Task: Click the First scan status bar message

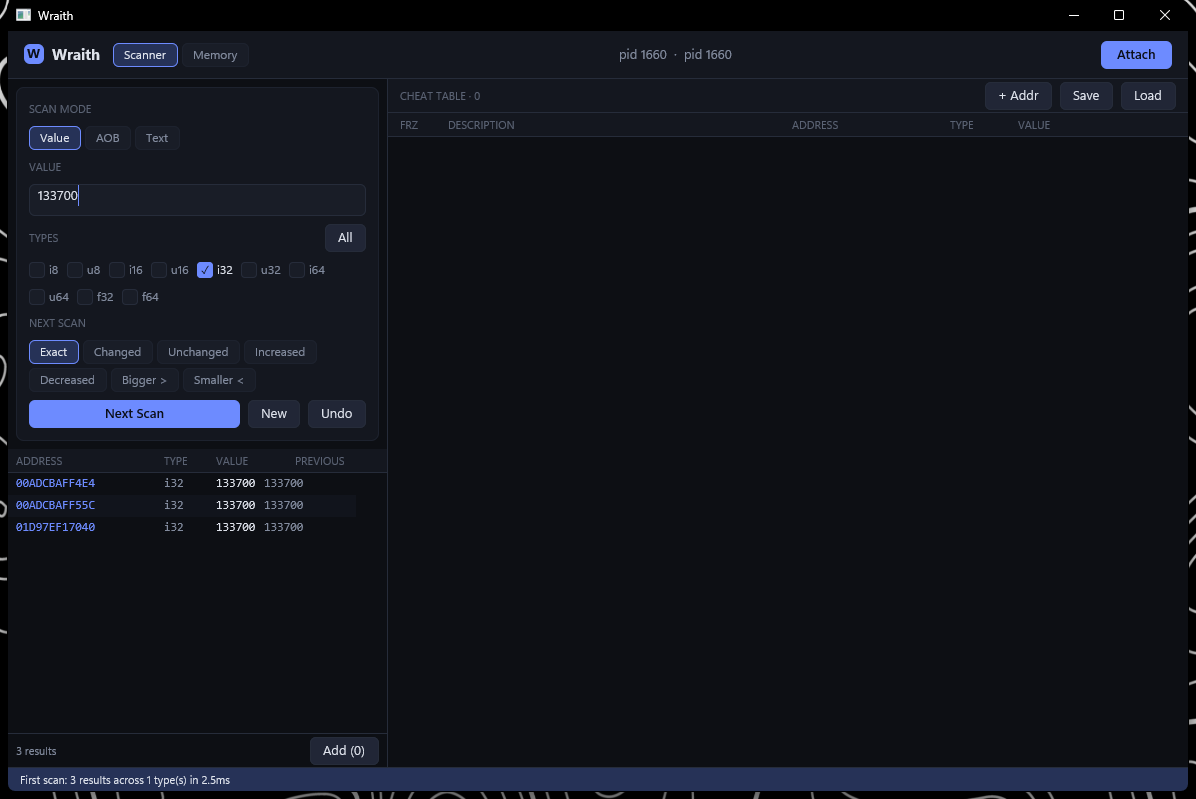Action: 125,780
